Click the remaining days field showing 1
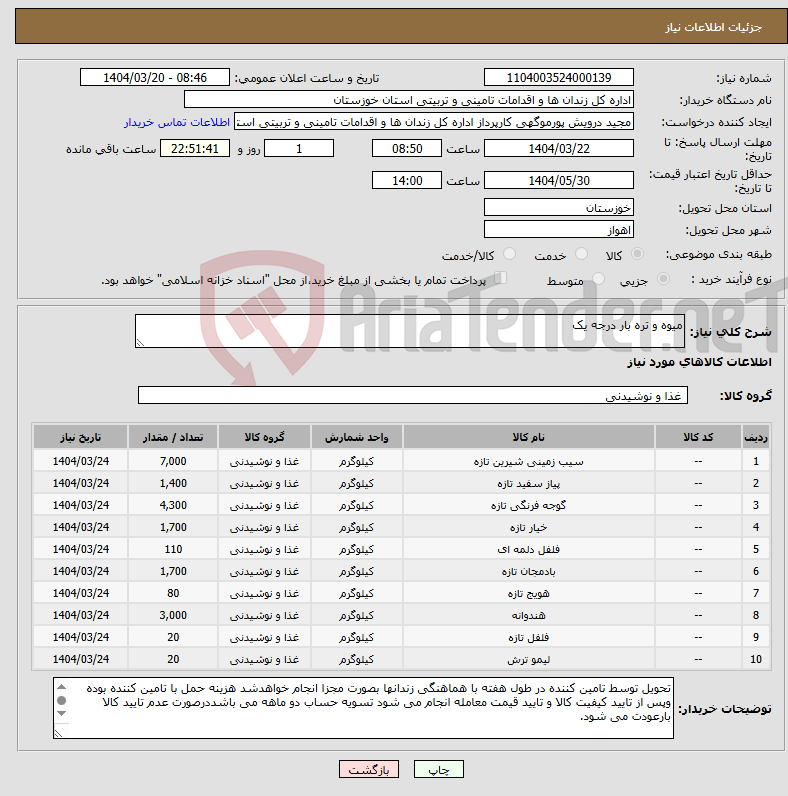 coord(299,148)
